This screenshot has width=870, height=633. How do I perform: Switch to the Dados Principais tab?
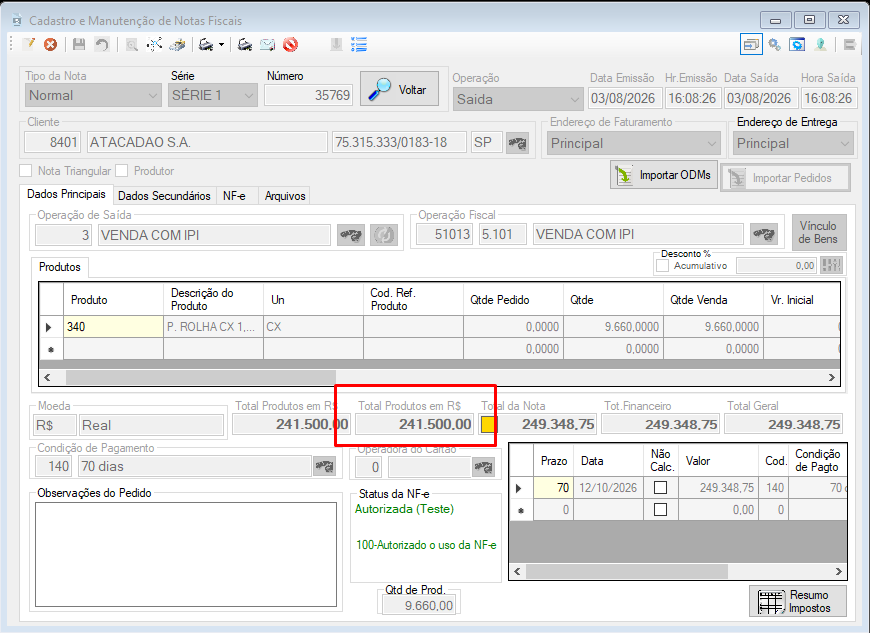(x=66, y=194)
